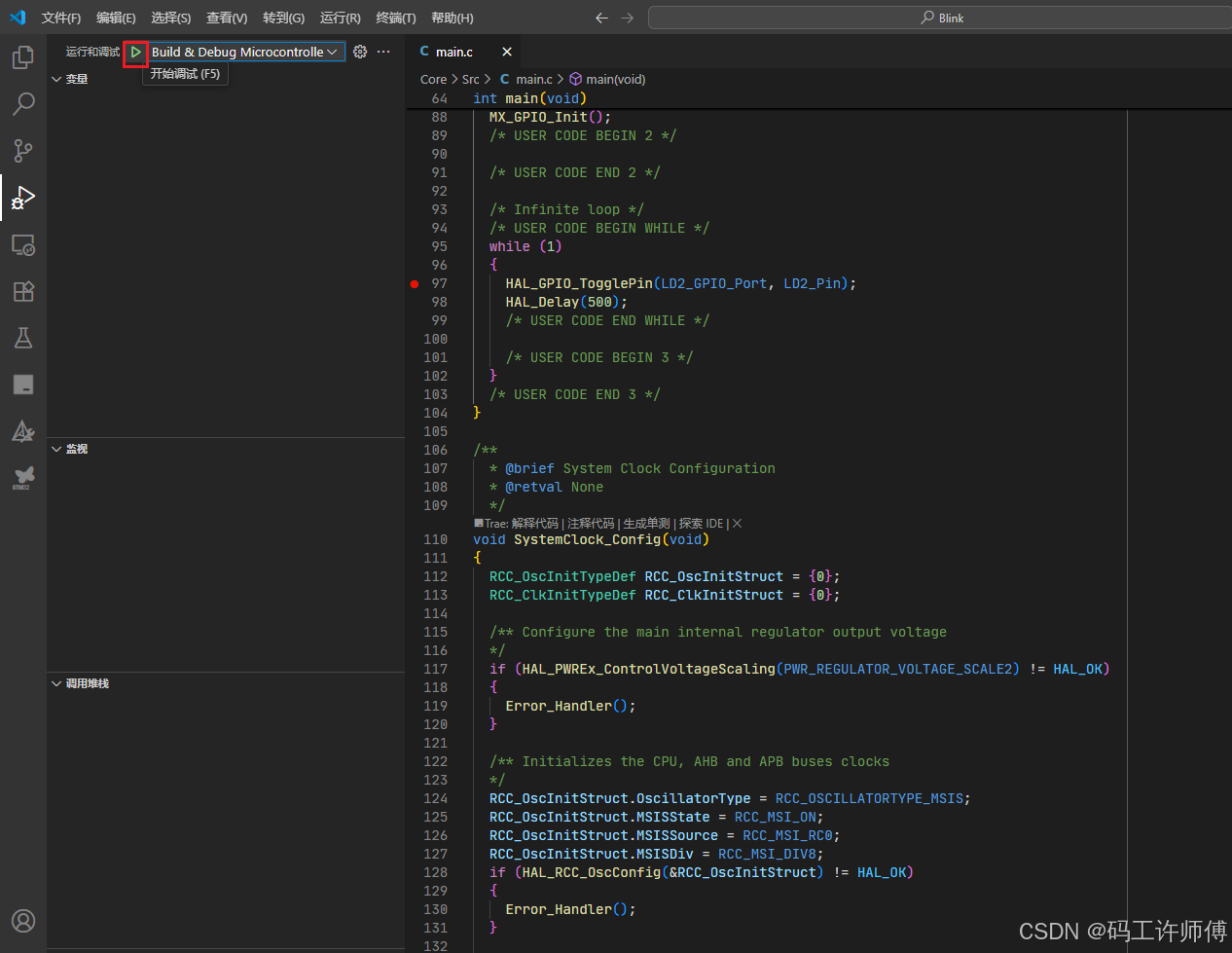The width and height of the screenshot is (1232, 953).
Task: Open the Testing flask icon view
Action: 23,338
